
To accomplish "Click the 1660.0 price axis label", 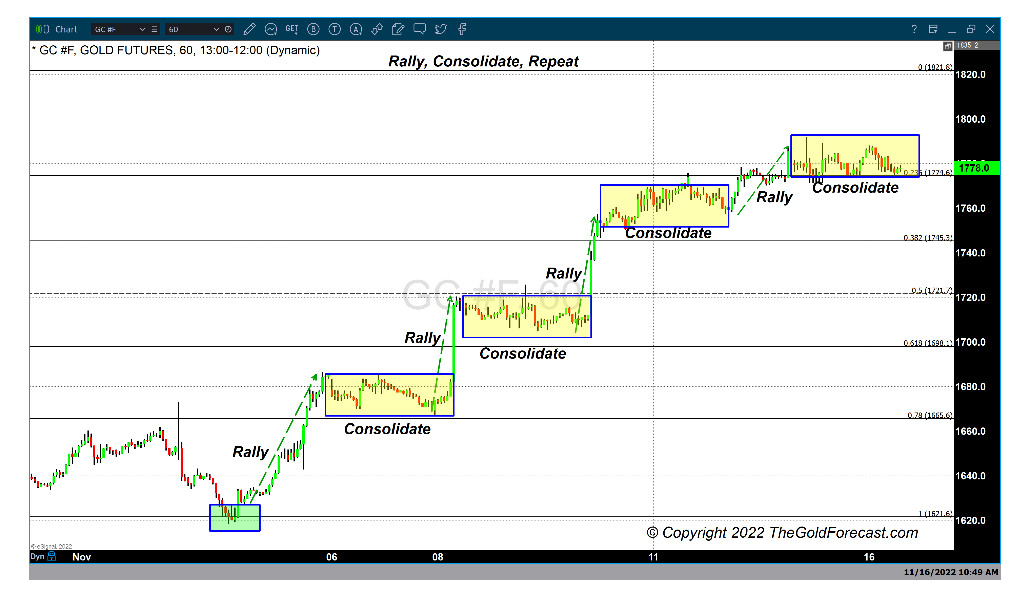I will (970, 431).
